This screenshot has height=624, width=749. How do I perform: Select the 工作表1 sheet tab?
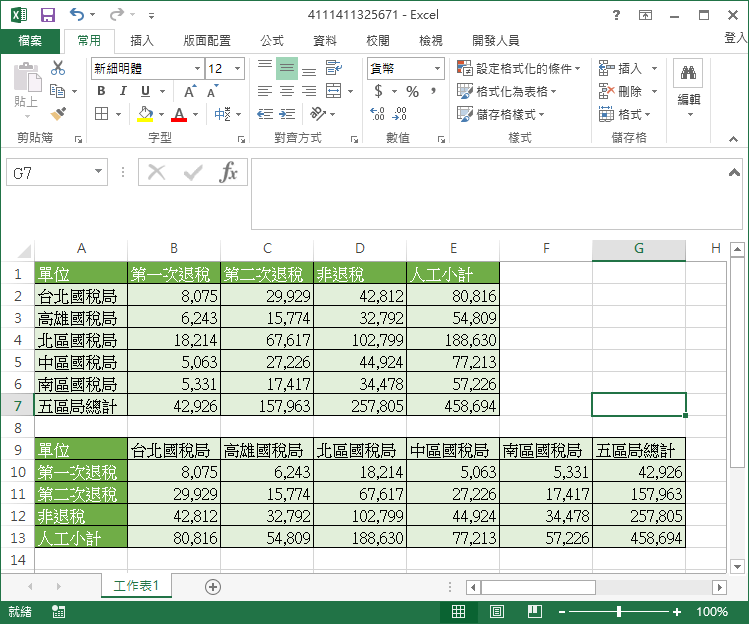coord(136,585)
